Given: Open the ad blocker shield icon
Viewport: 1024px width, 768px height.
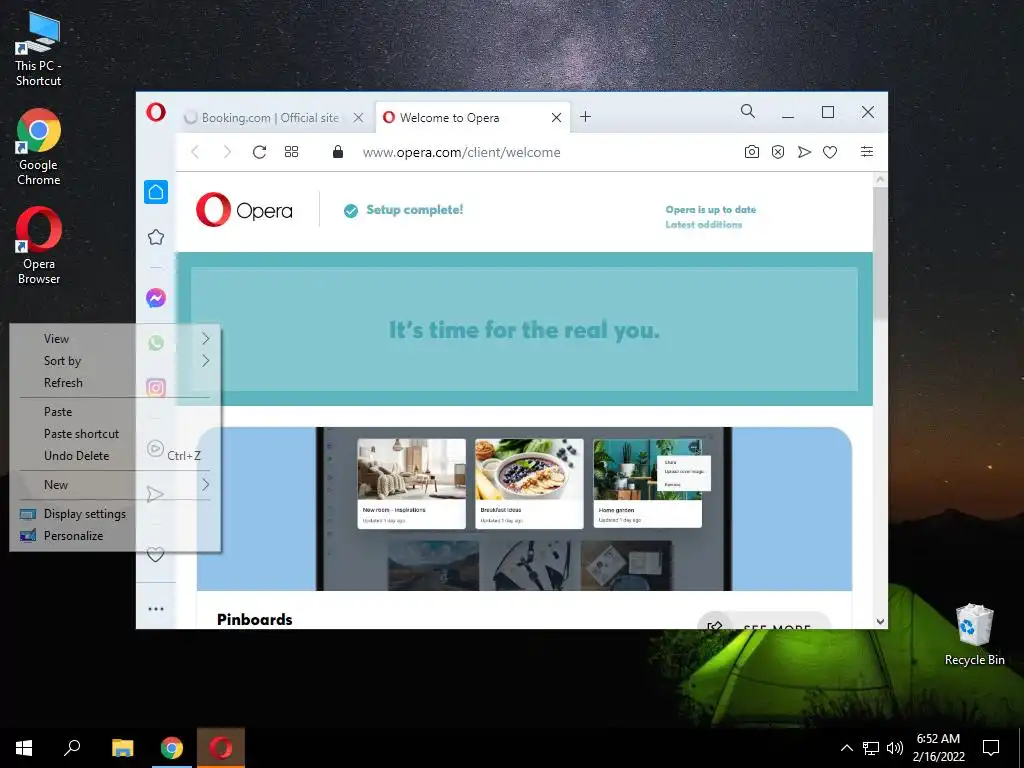Looking at the screenshot, I should pos(778,152).
